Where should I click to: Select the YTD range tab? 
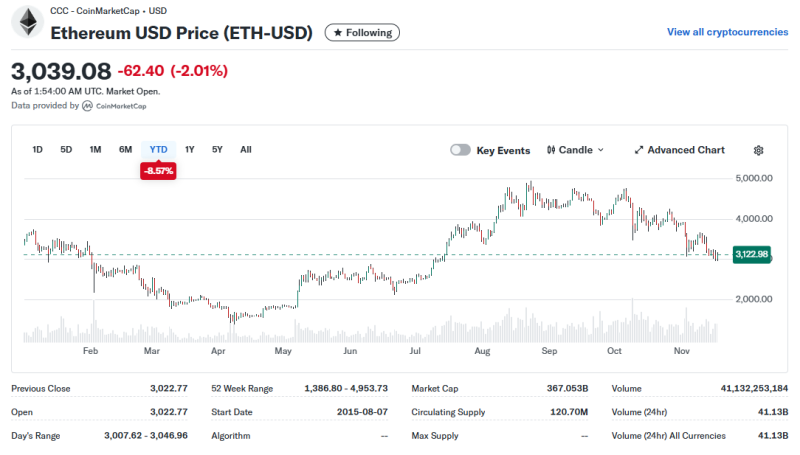tap(158, 149)
